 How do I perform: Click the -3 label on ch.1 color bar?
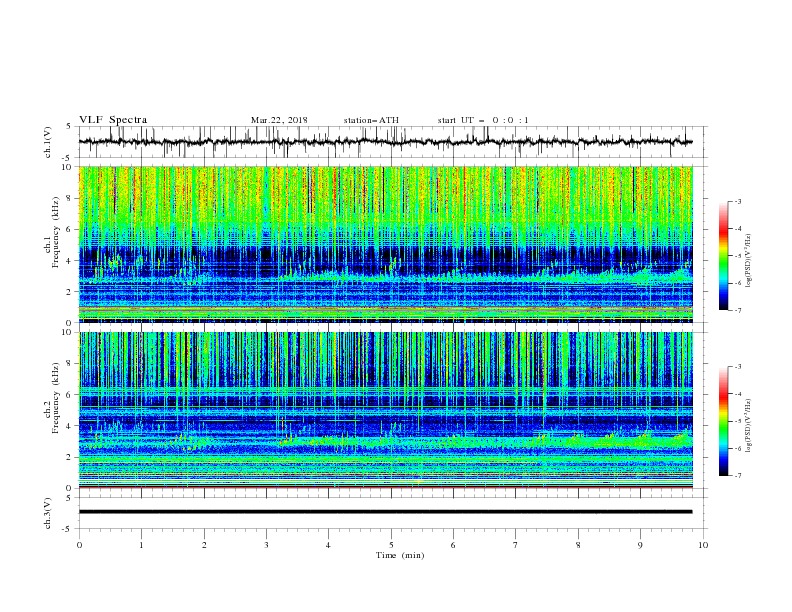click(738, 201)
